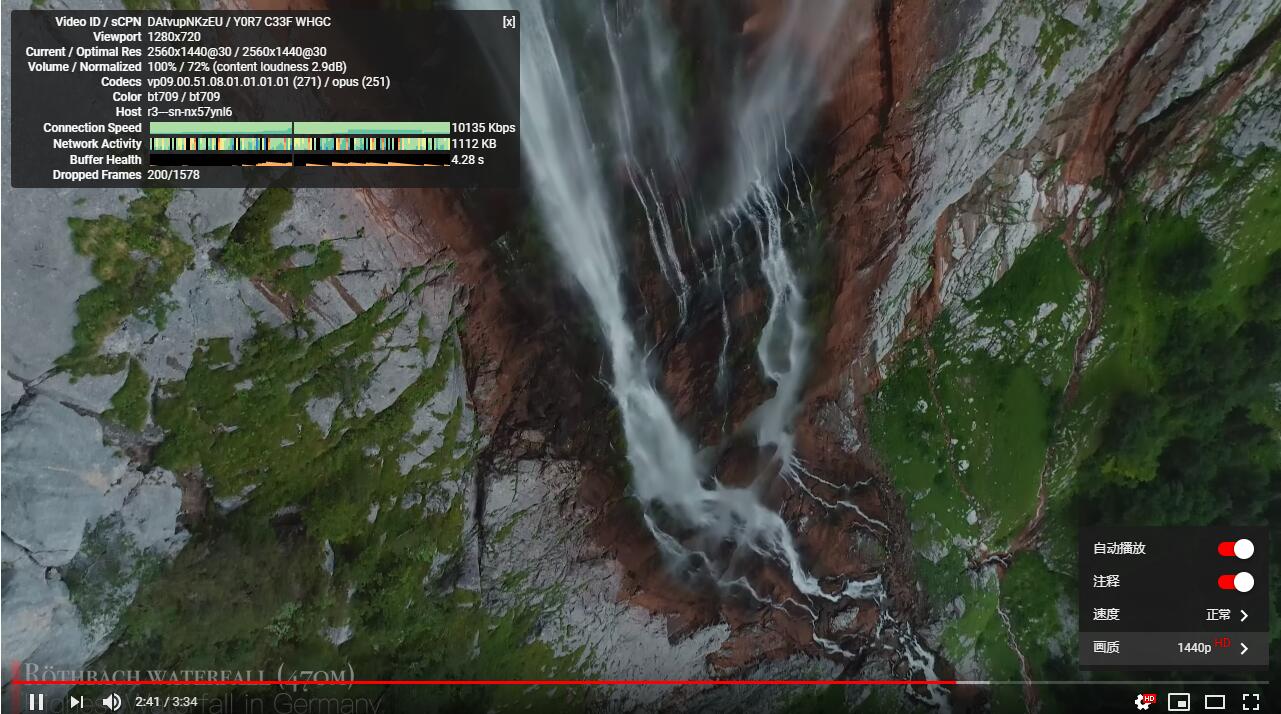Click the Connection Speed graph
Viewport: 1281px width, 714px height.
[x=299, y=128]
